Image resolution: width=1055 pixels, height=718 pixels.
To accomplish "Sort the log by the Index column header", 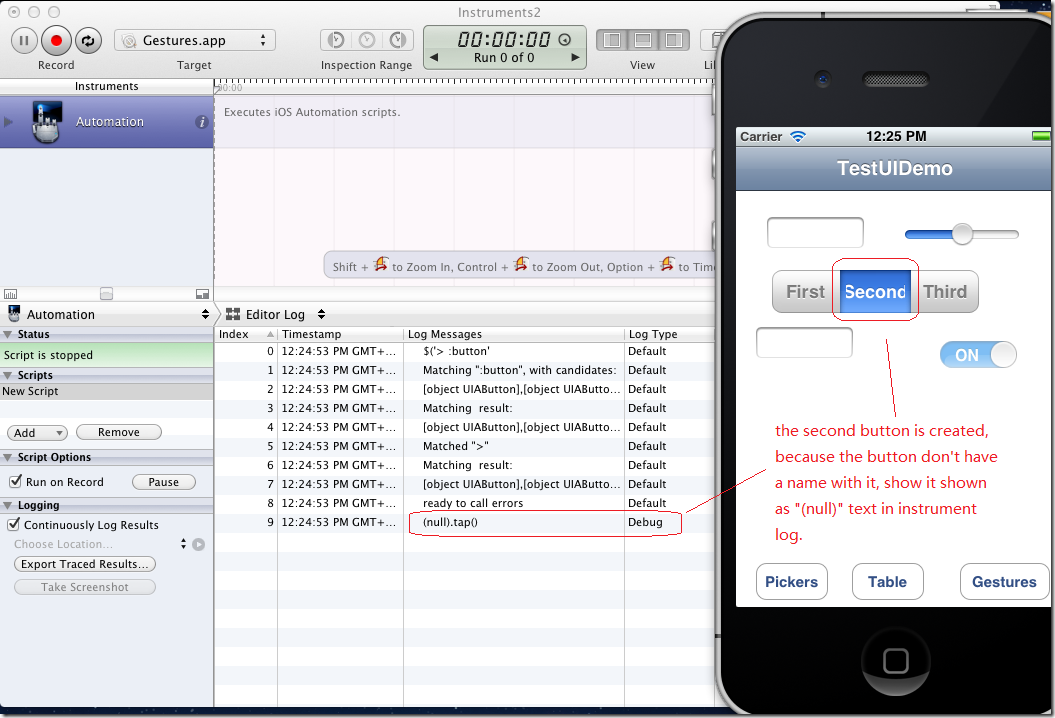I will (x=246, y=334).
